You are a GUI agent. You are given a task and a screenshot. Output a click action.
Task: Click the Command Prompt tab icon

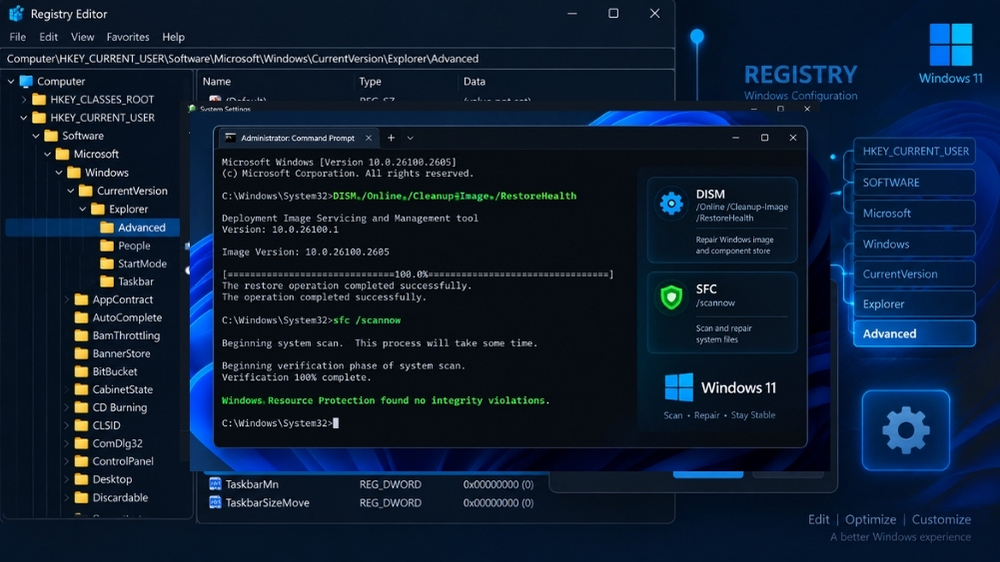tap(230, 138)
